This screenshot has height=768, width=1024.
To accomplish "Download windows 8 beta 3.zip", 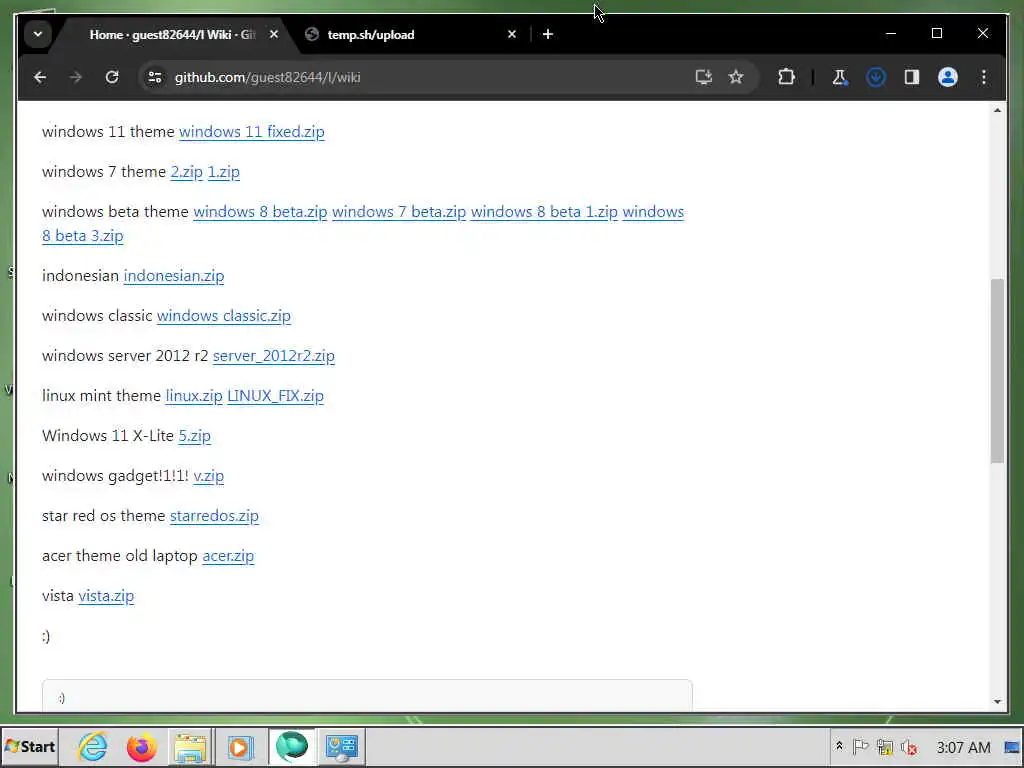I will point(83,236).
